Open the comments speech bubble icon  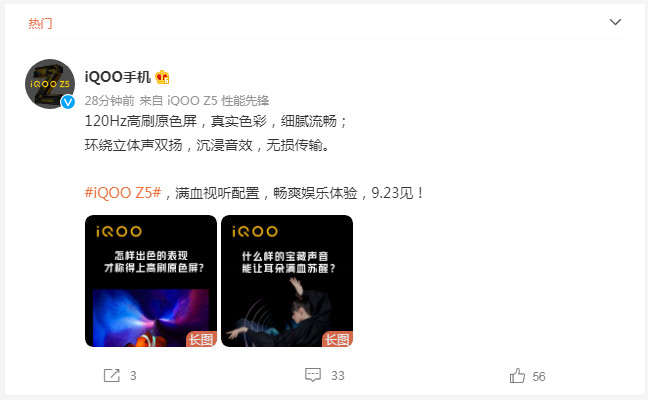click(313, 375)
